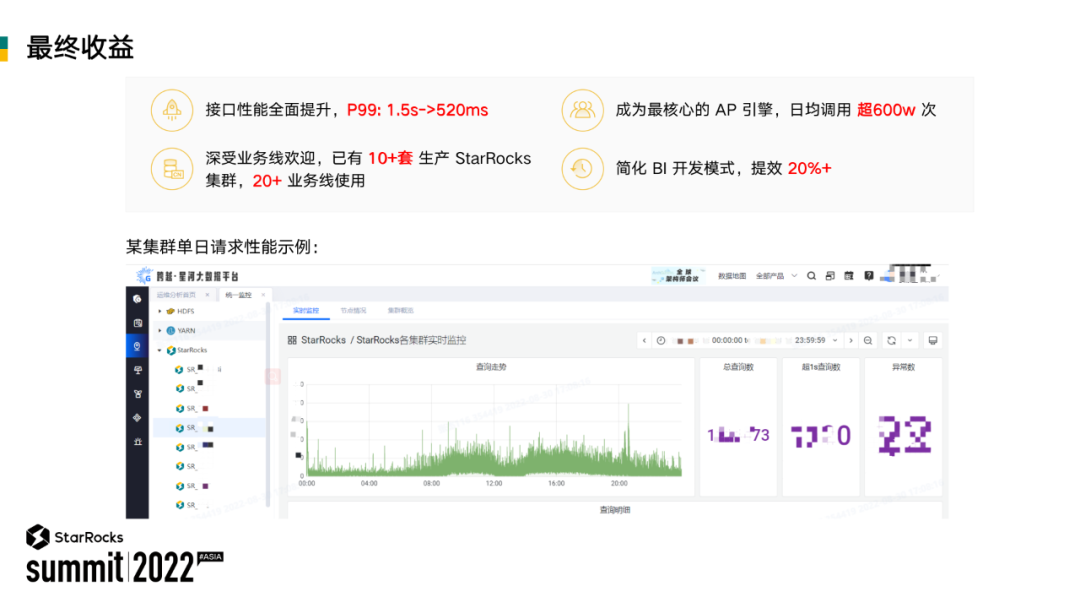Image resolution: width=1080 pixels, height=608 pixels.
Task: Click the 某集群单日请求性能示例 caption
Action: pyautogui.click(x=222, y=247)
